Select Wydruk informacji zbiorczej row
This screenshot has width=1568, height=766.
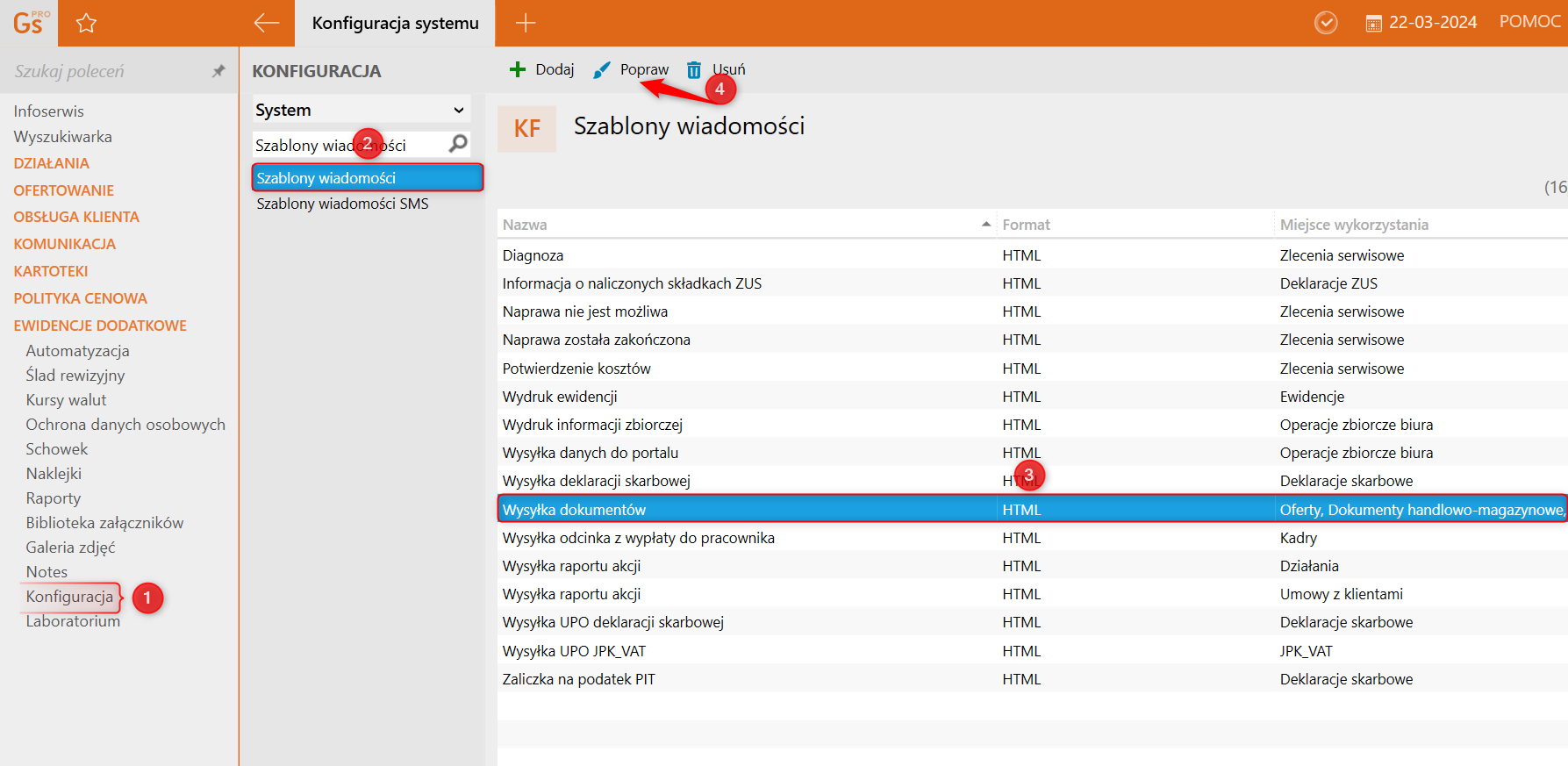click(x=1032, y=425)
